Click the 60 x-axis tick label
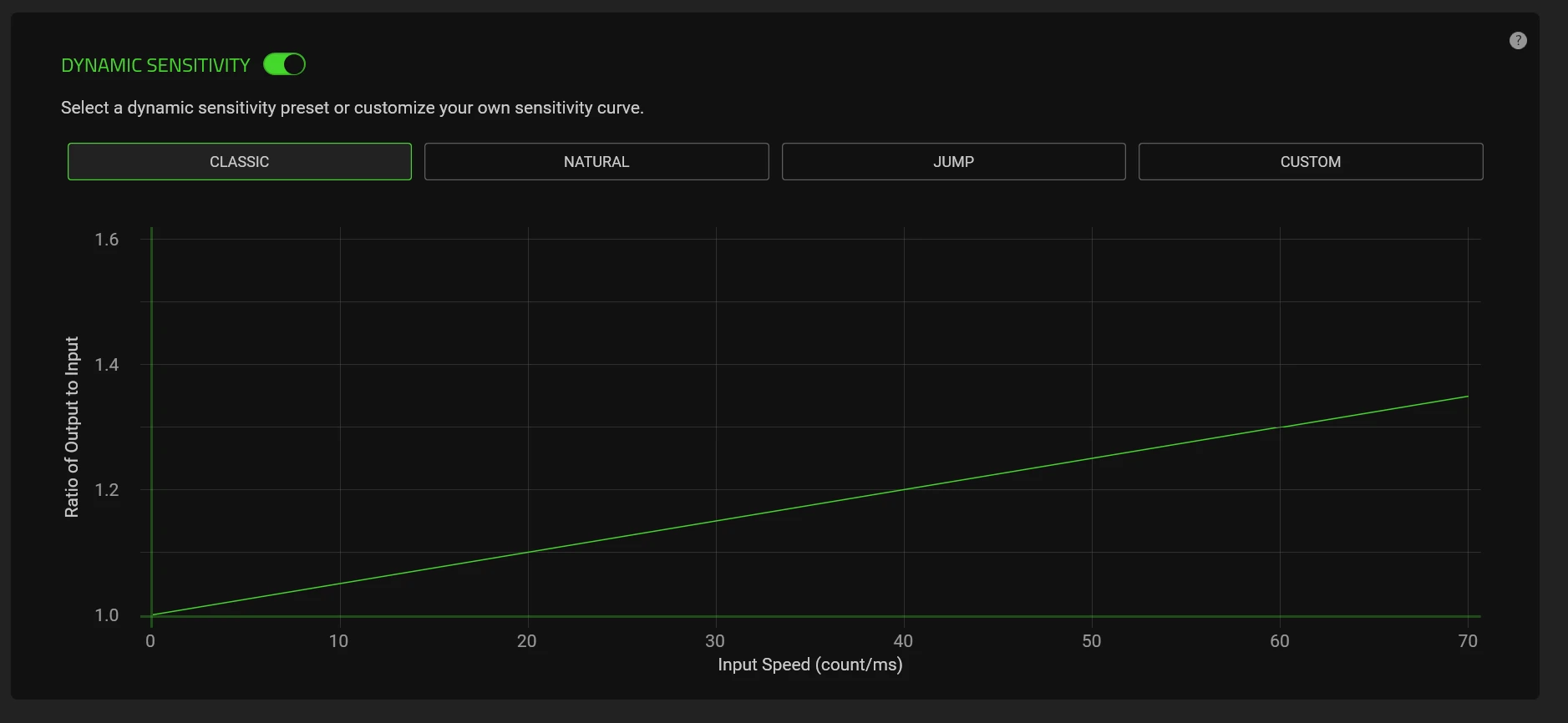 1280,641
